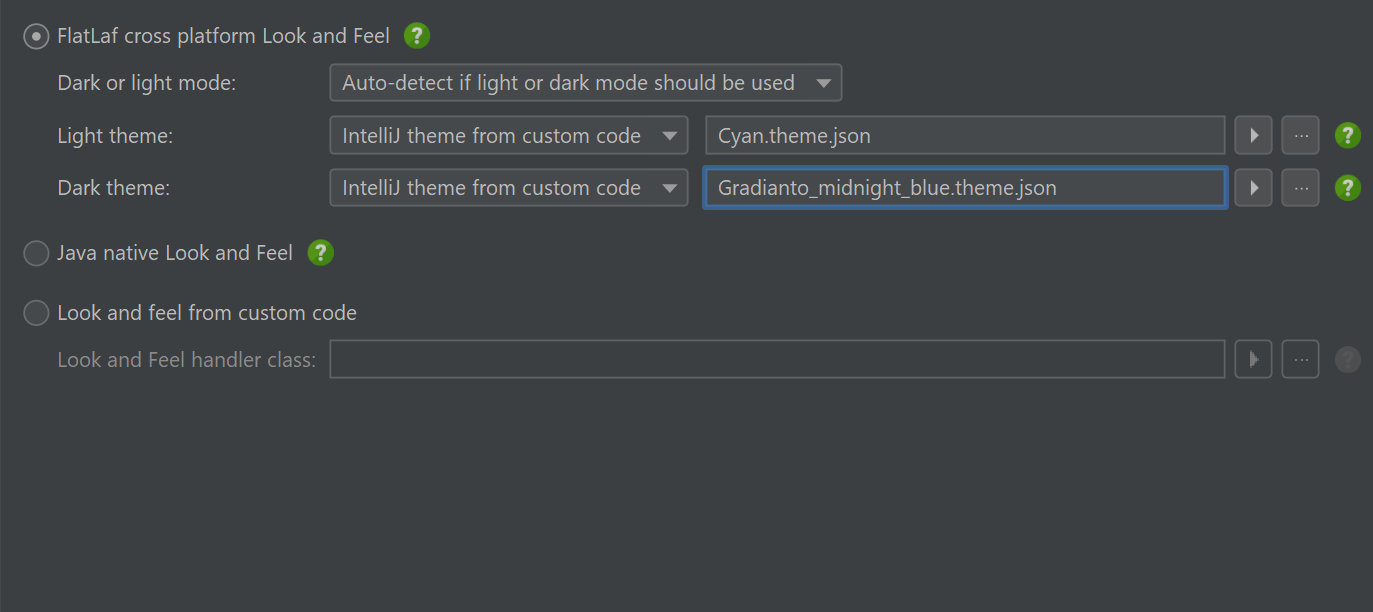Select FlatLaf cross platform Look and Feel radio

(36, 37)
